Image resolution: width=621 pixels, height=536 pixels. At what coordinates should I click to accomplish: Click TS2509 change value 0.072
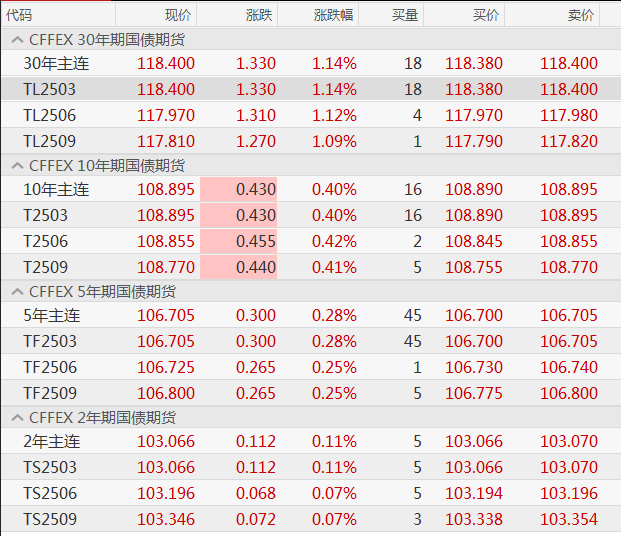point(255,519)
